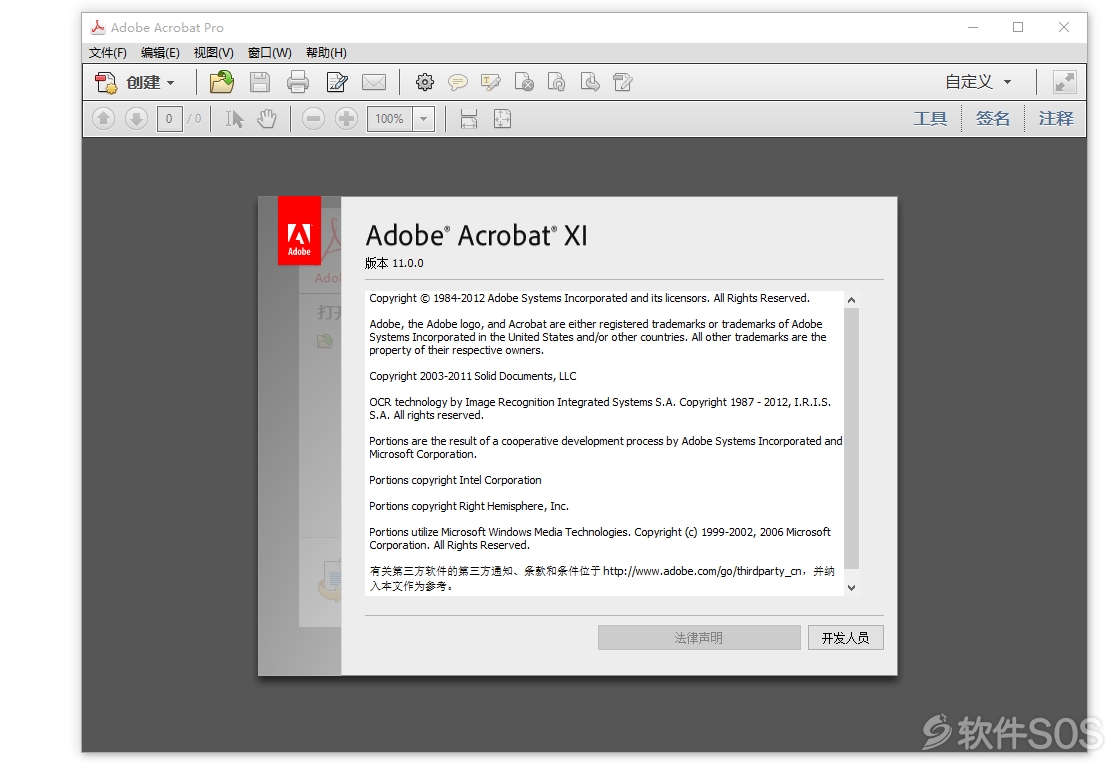Screen dimensions: 1120x763
Task: Click the zoom out minus icon
Action: coord(313,119)
